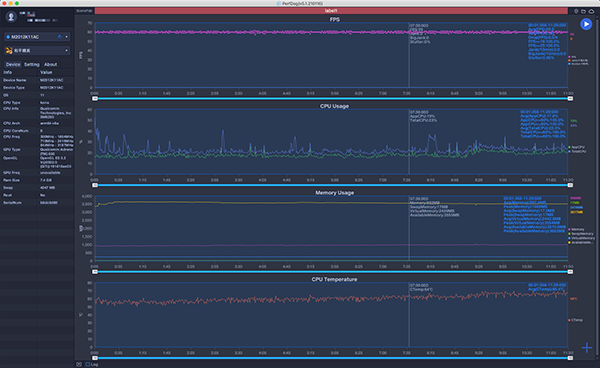Select the CPU CoreNum row
Viewport: 600px width, 368px height.
pyautogui.click(x=37, y=130)
